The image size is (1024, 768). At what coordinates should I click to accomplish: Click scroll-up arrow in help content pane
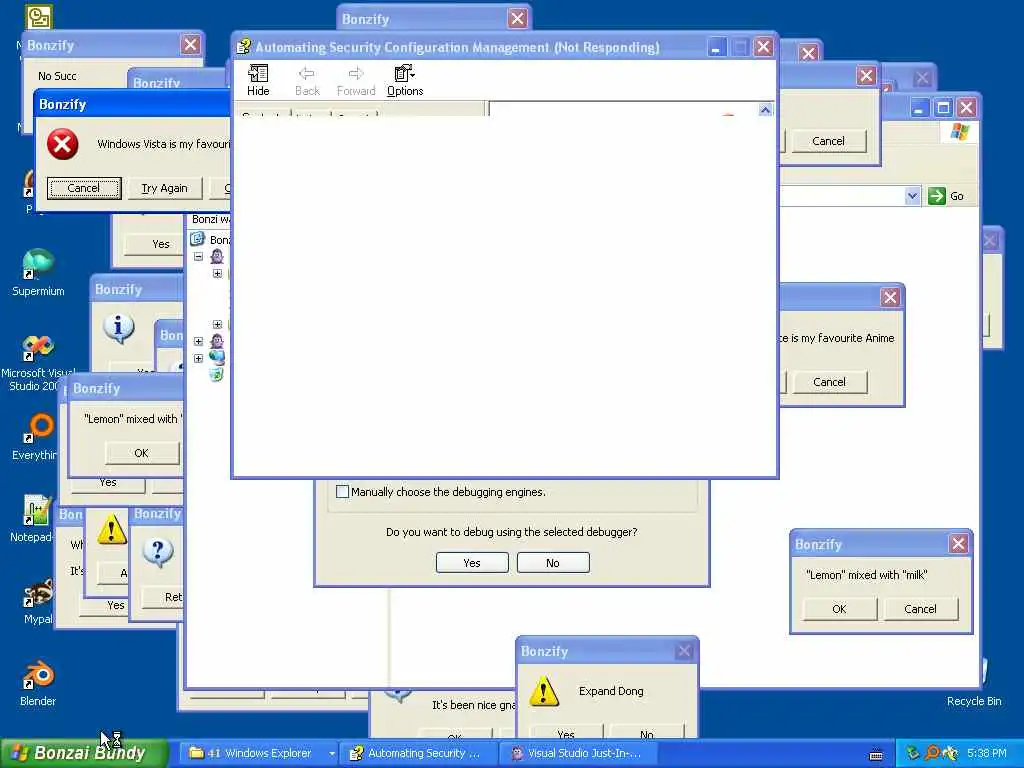(x=765, y=110)
